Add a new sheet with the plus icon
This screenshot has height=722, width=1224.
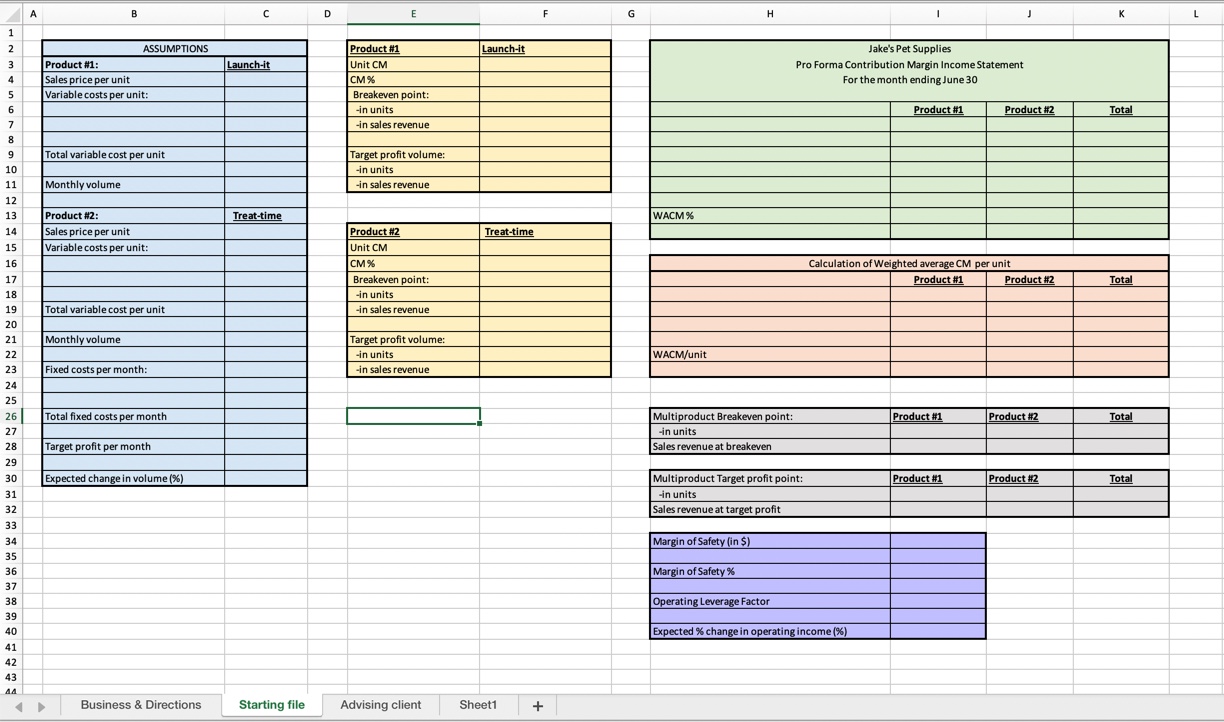coord(537,705)
